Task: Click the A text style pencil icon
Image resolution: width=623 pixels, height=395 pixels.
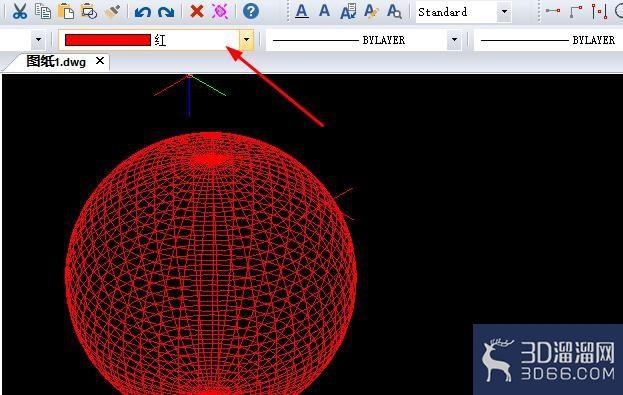Action: coord(371,11)
